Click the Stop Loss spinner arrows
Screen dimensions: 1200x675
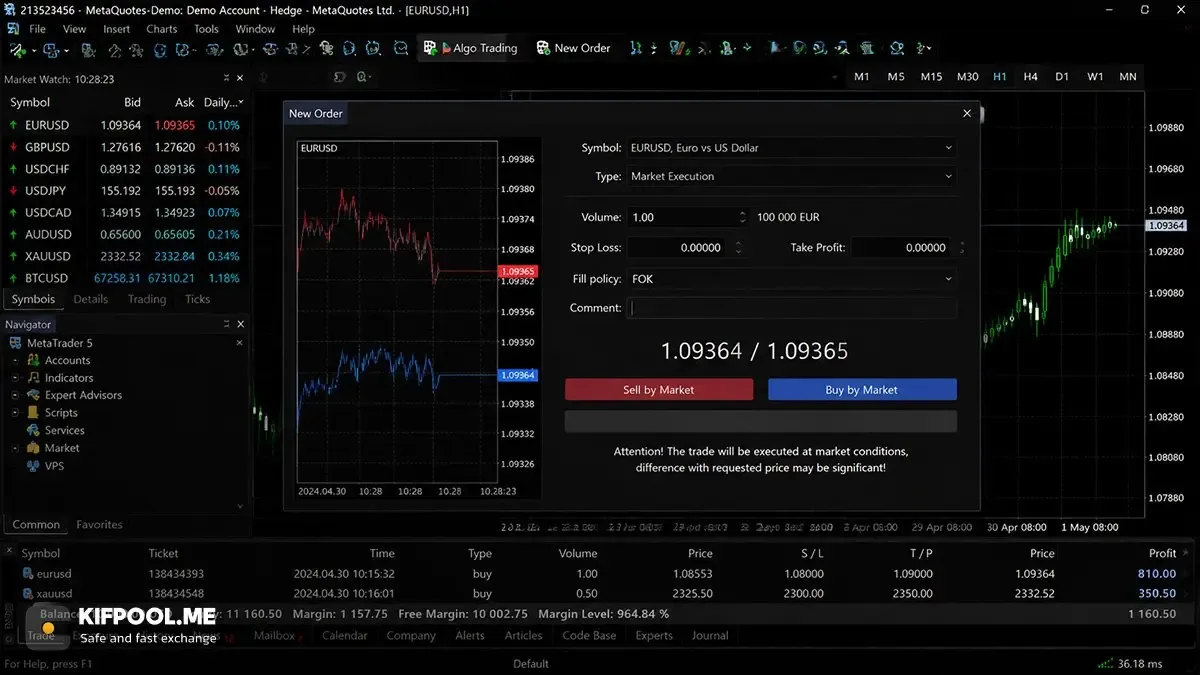[738, 248]
